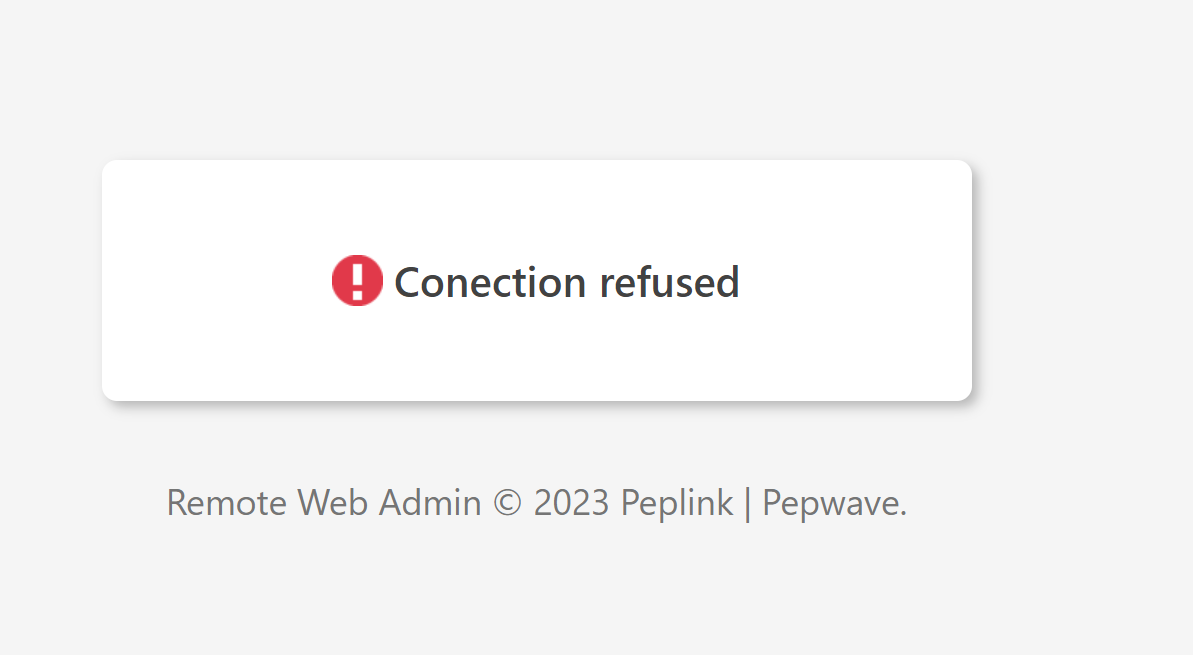Click the "Conection refused" error message
1193x655 pixels.
(566, 282)
